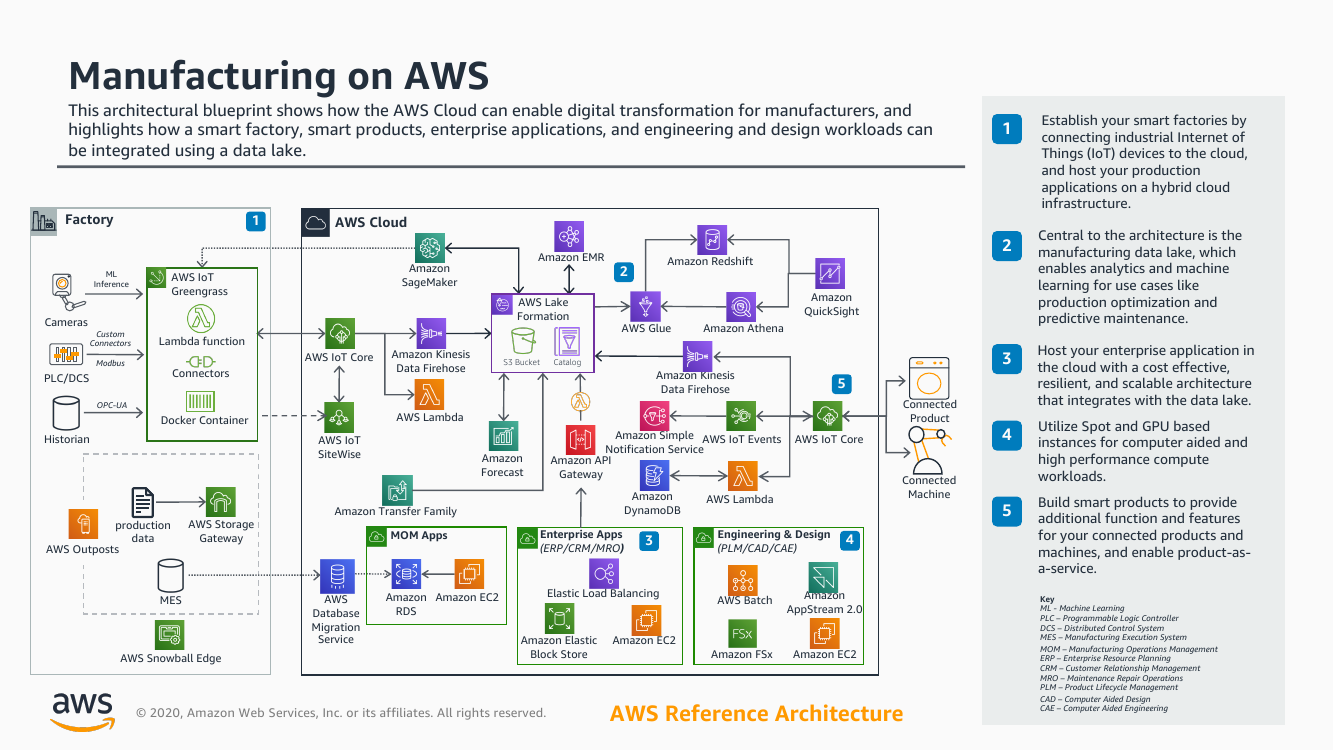
Task: Click the Elastic Load Balancing icon
Action: coord(604,572)
